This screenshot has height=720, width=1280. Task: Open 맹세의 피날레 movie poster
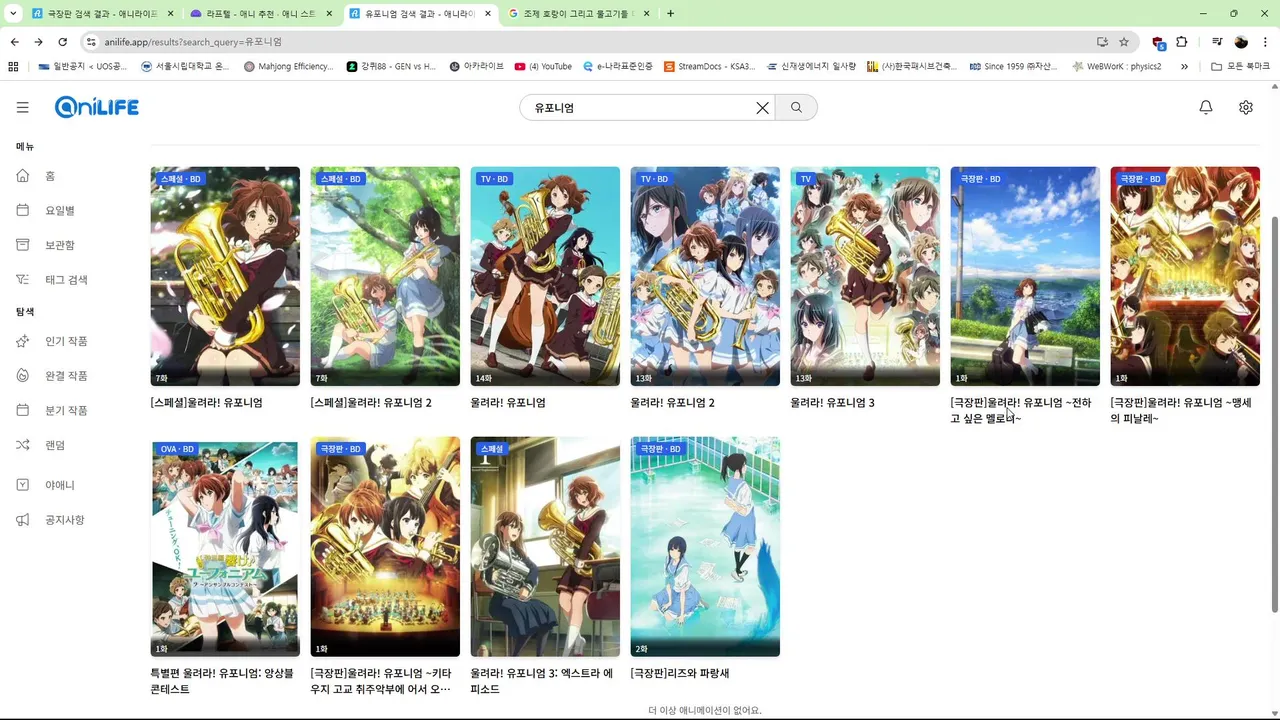1185,276
